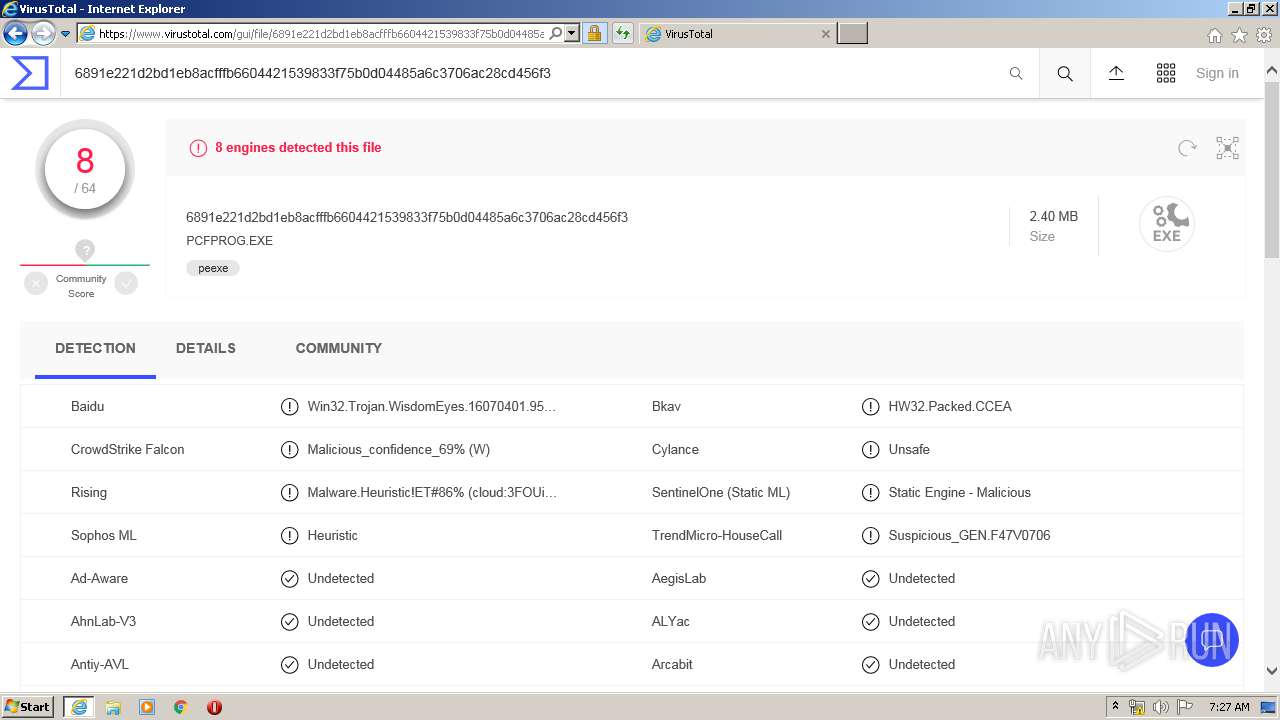This screenshot has height=720, width=1280.
Task: Close the VirusTotal browser tab
Action: tap(825, 34)
